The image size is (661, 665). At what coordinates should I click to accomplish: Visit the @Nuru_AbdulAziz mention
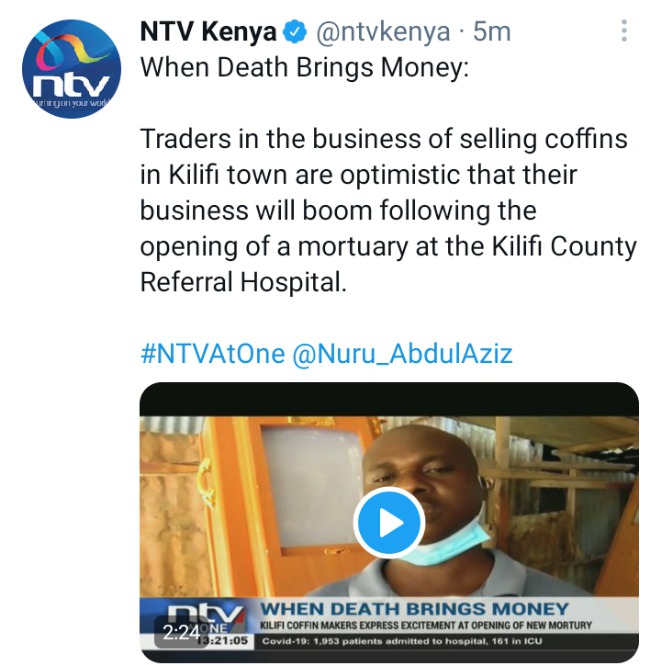click(402, 354)
